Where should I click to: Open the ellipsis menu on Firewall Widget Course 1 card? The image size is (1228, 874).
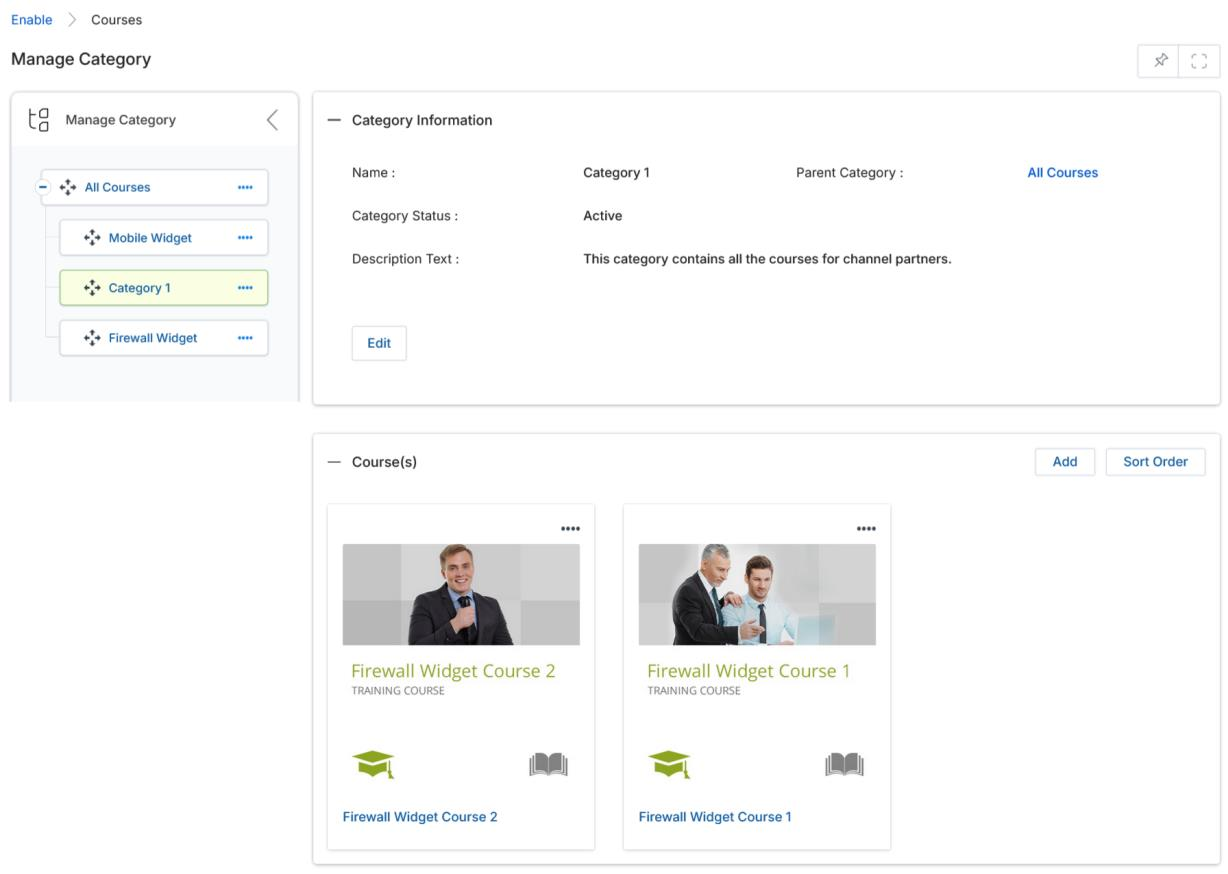point(866,529)
